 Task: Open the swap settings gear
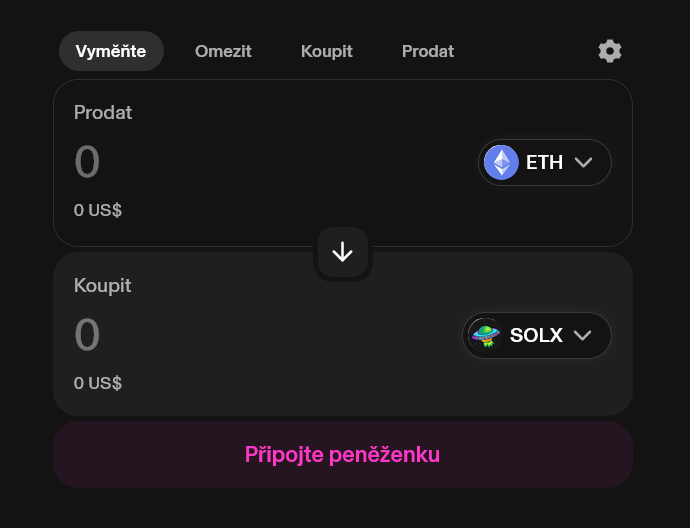[609, 51]
